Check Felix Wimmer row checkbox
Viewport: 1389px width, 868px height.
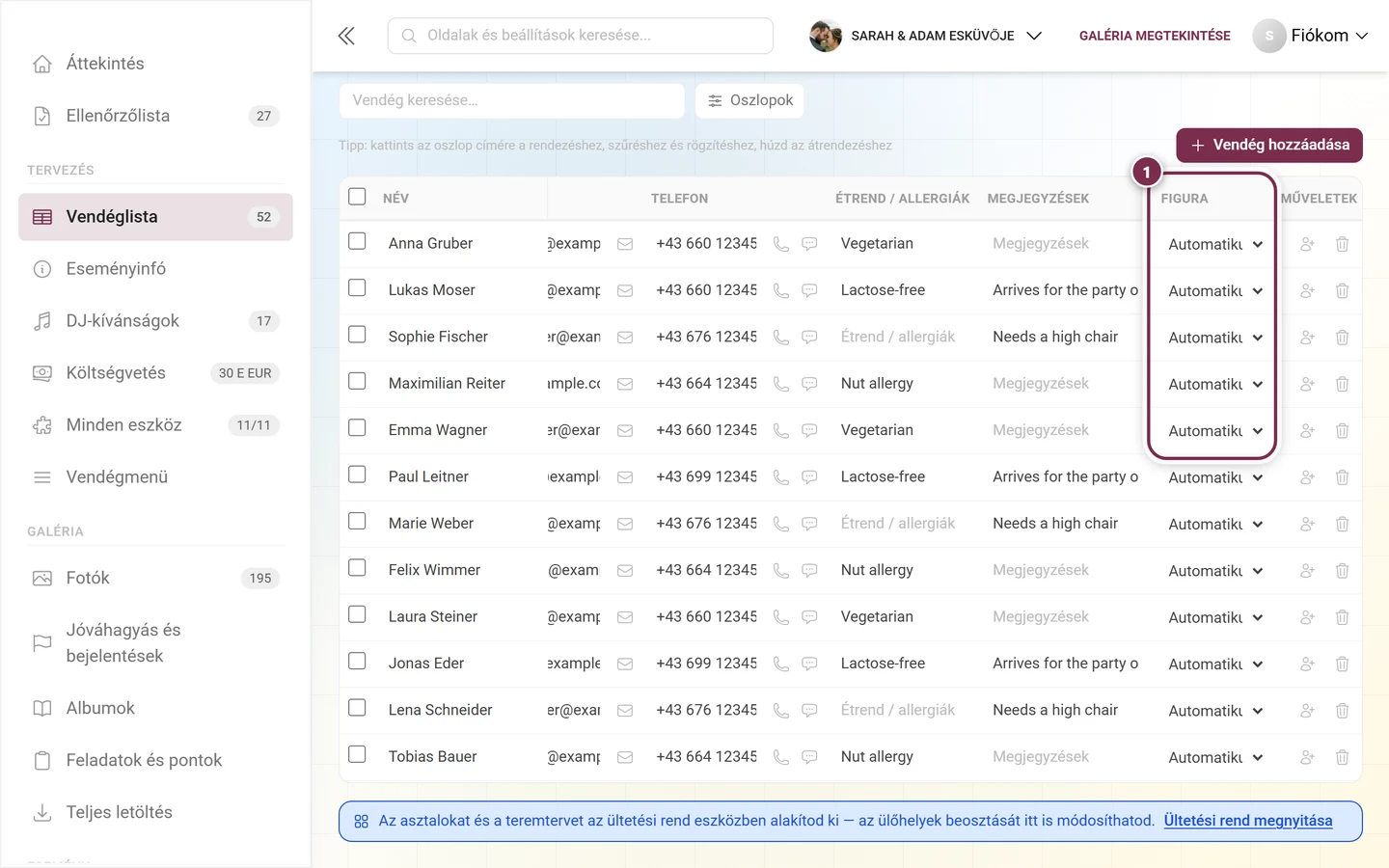click(x=357, y=567)
